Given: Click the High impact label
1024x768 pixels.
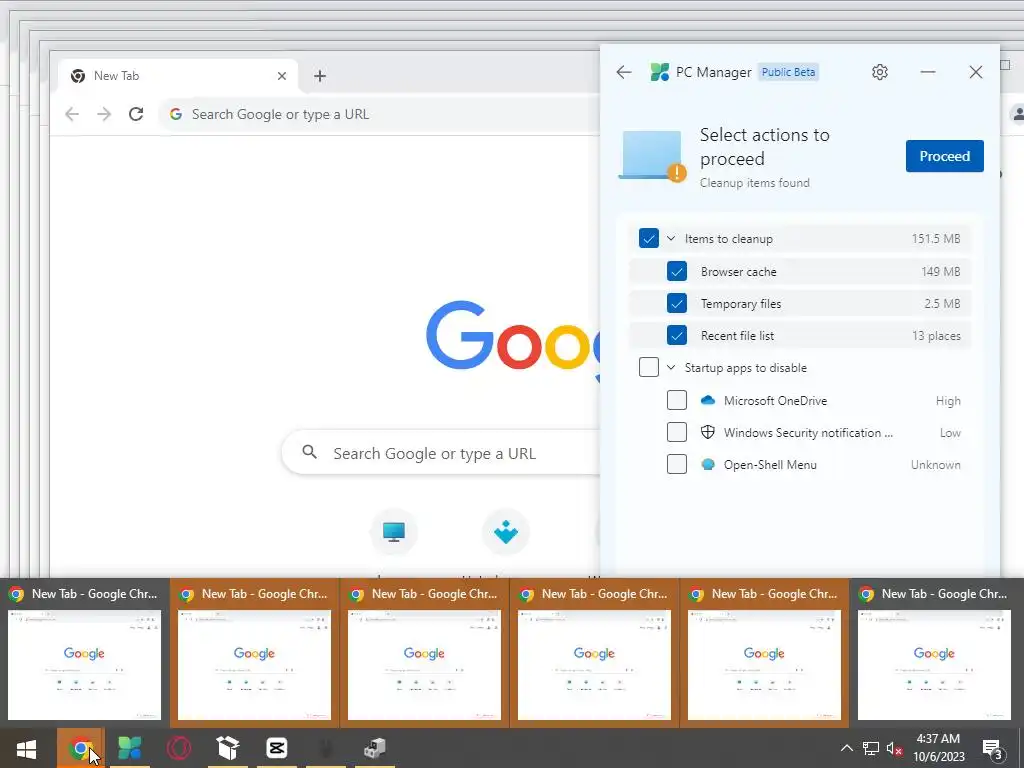Looking at the screenshot, I should (x=948, y=400).
